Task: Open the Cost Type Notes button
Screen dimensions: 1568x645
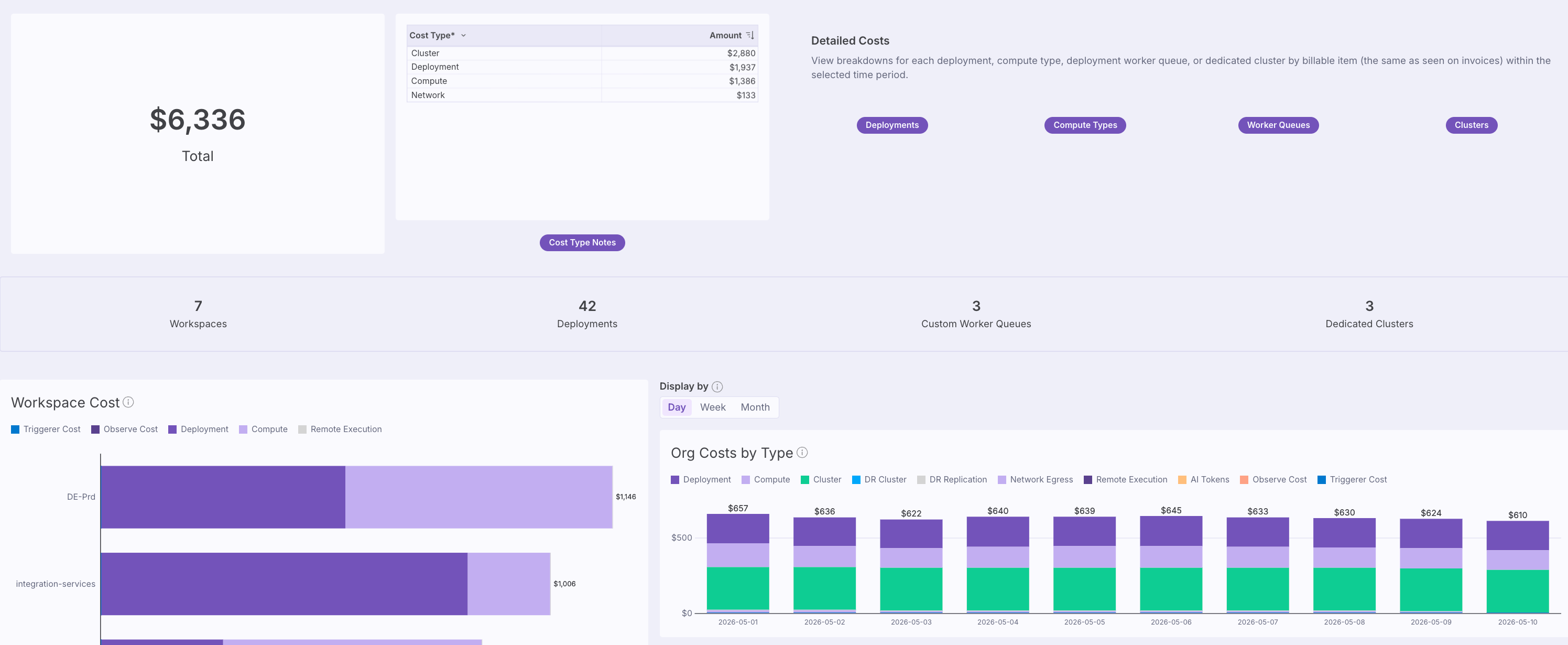Action: click(582, 242)
